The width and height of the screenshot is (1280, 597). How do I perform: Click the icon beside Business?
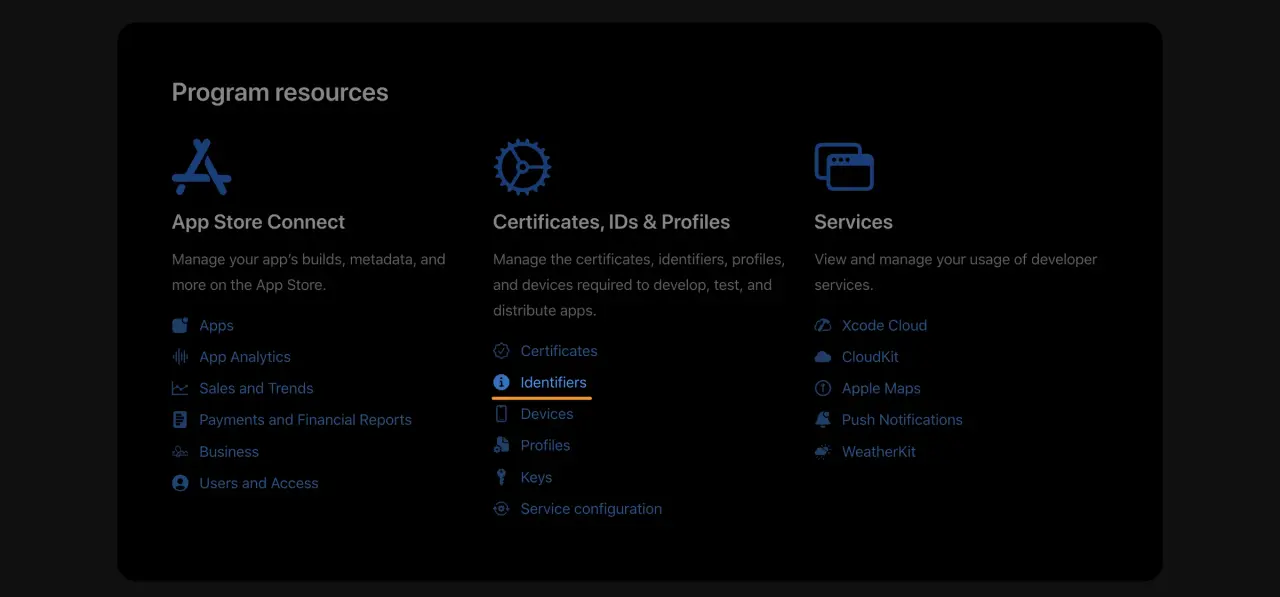(180, 452)
